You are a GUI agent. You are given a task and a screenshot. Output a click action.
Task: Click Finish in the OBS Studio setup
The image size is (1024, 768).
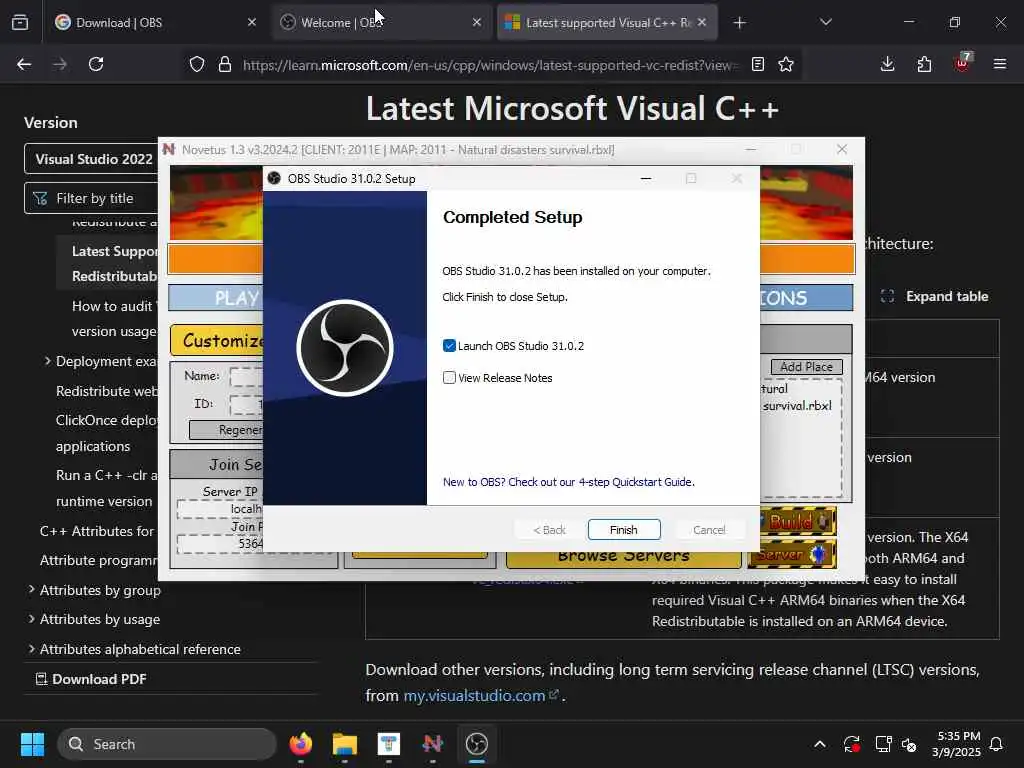click(x=624, y=530)
